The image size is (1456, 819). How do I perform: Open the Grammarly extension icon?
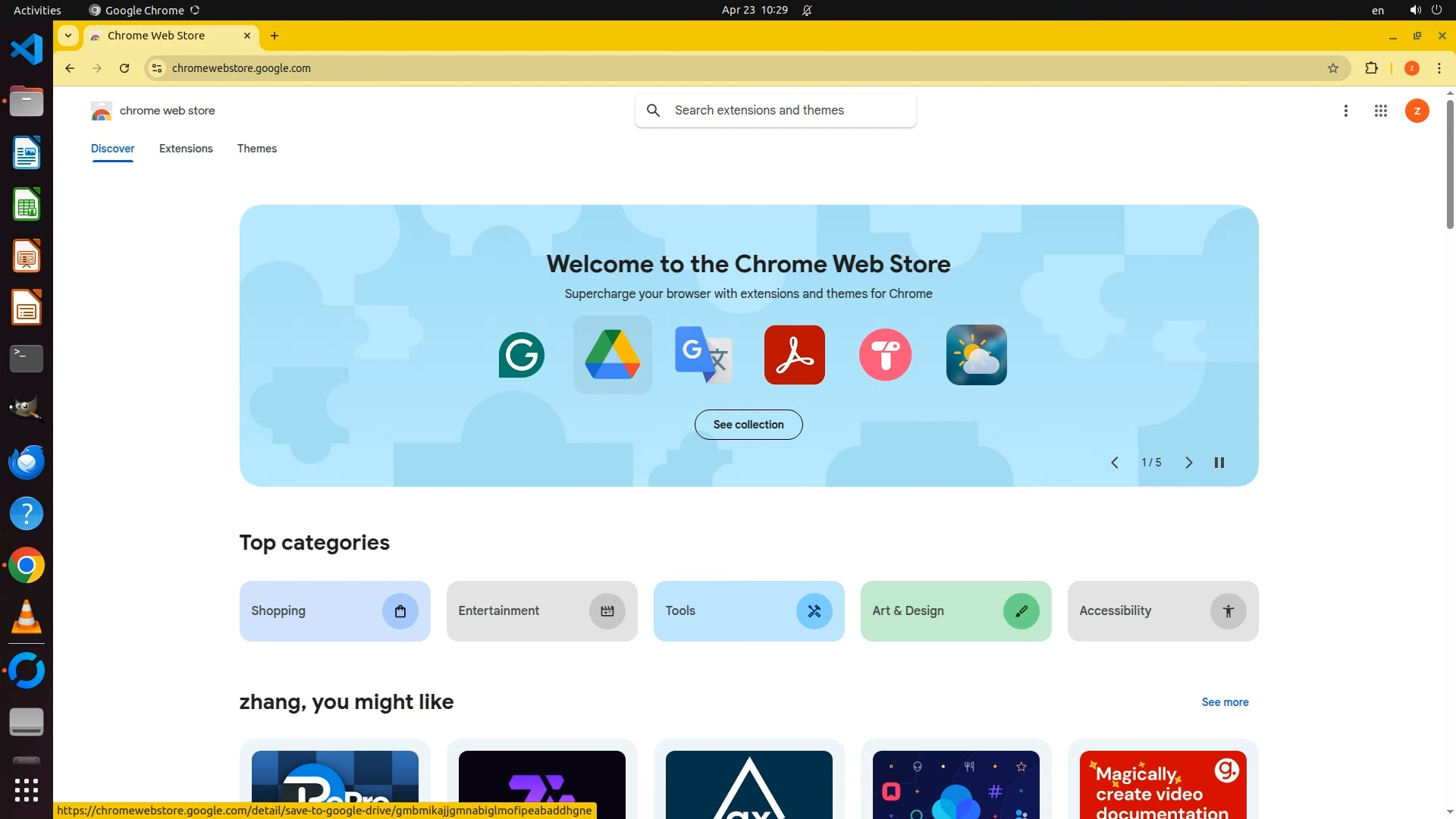(x=521, y=355)
